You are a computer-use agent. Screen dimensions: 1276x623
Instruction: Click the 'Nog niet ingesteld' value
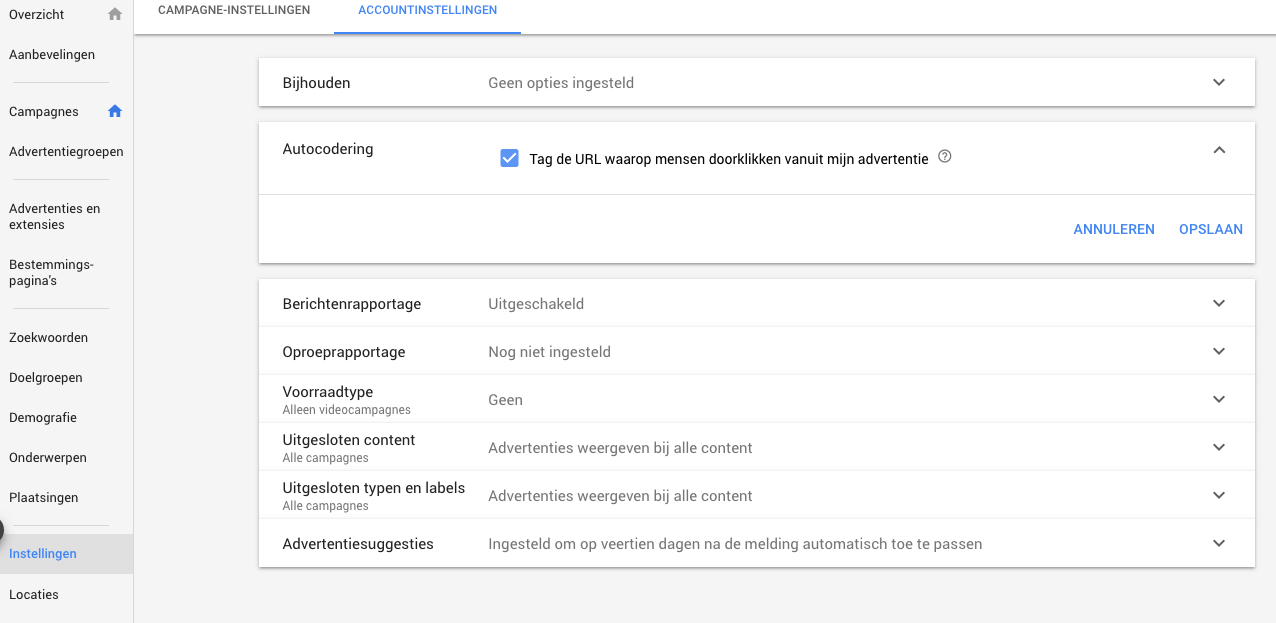tap(549, 352)
